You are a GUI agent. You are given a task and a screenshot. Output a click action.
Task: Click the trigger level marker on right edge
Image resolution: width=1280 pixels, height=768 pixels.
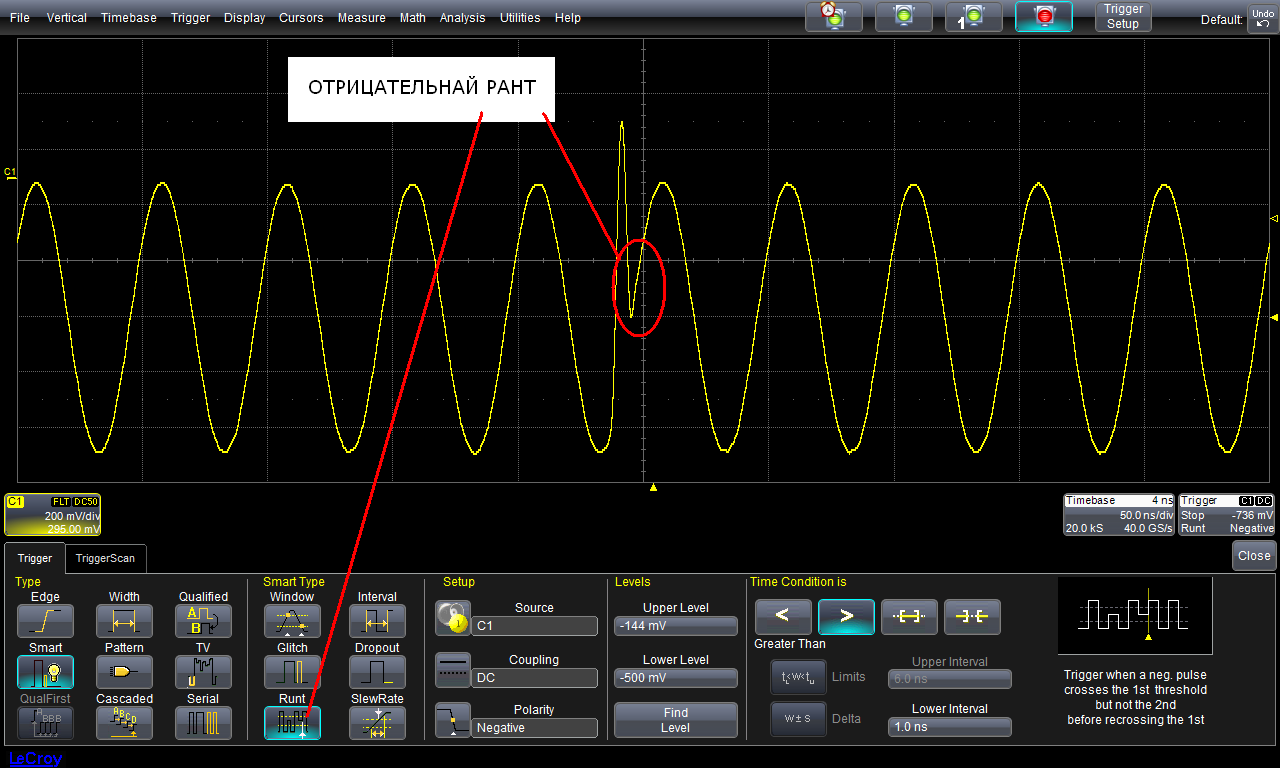point(1273,317)
